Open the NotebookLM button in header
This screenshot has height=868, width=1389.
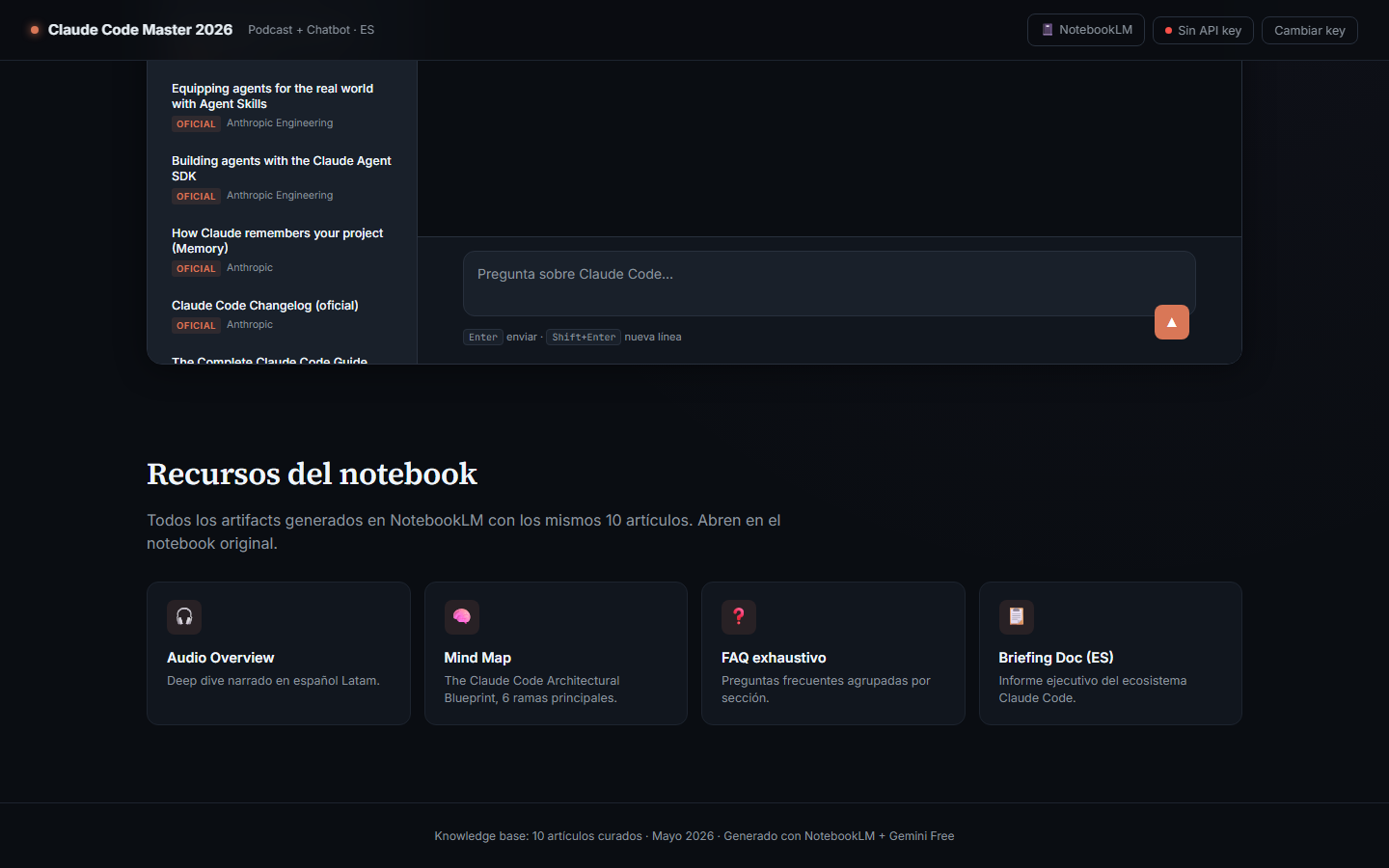click(x=1086, y=30)
